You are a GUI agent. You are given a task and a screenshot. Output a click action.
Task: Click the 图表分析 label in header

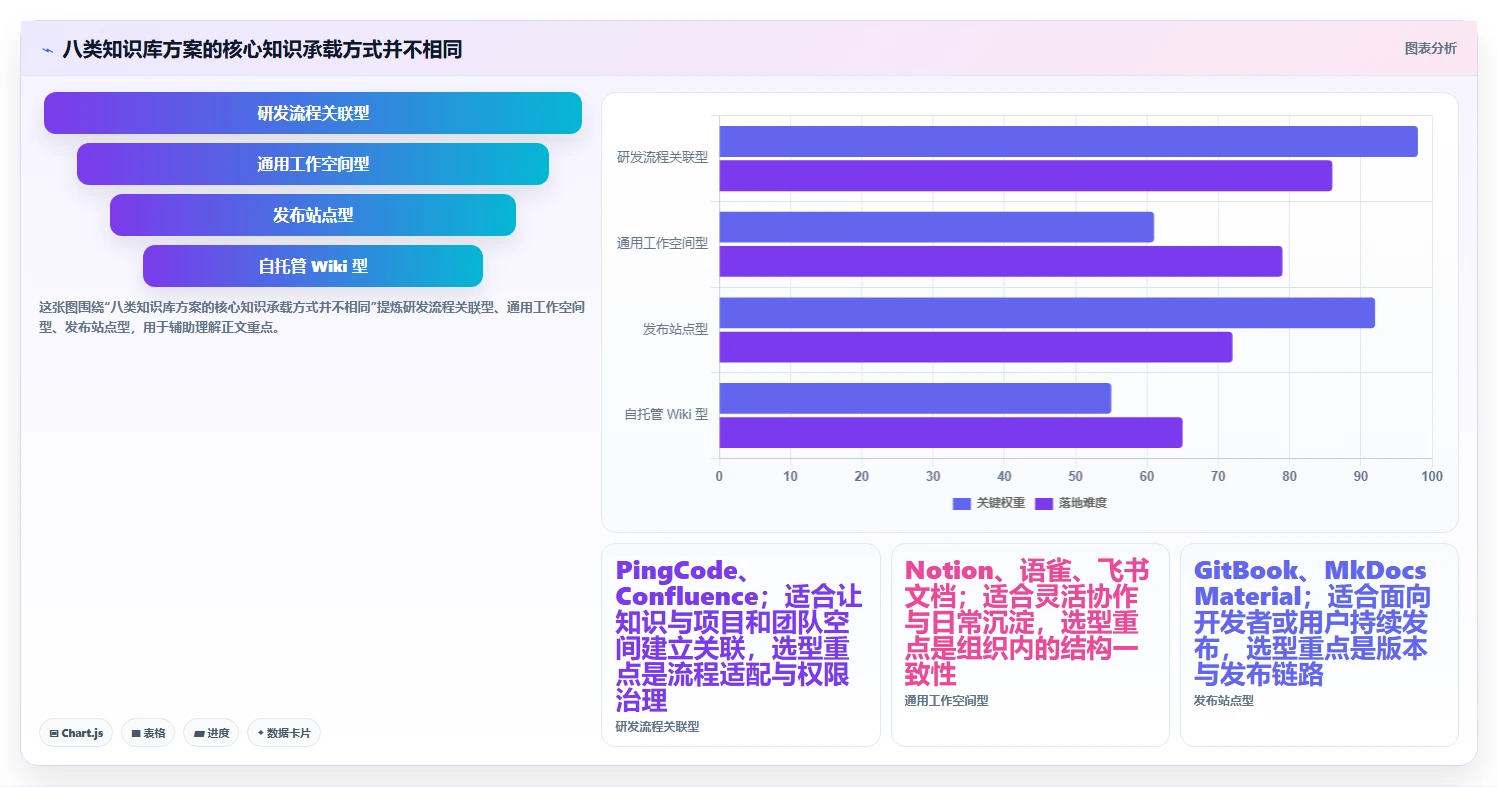click(1430, 48)
